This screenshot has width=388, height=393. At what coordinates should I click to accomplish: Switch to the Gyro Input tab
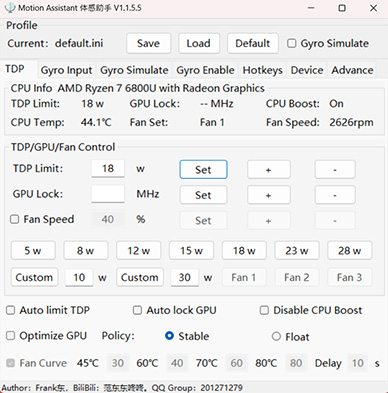click(x=66, y=70)
